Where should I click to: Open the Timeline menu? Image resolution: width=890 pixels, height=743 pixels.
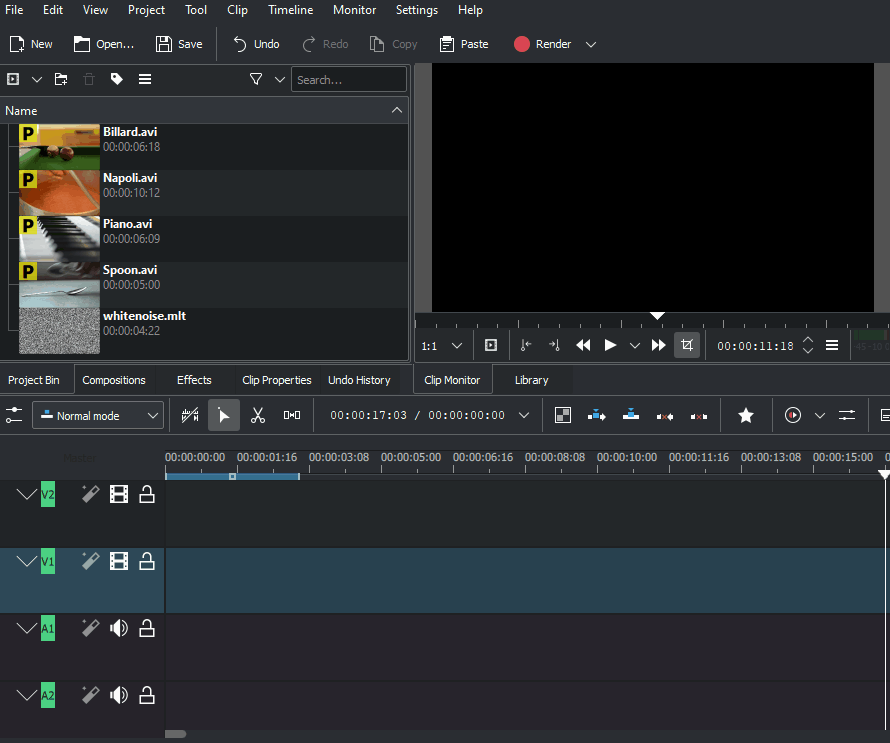tap(291, 10)
